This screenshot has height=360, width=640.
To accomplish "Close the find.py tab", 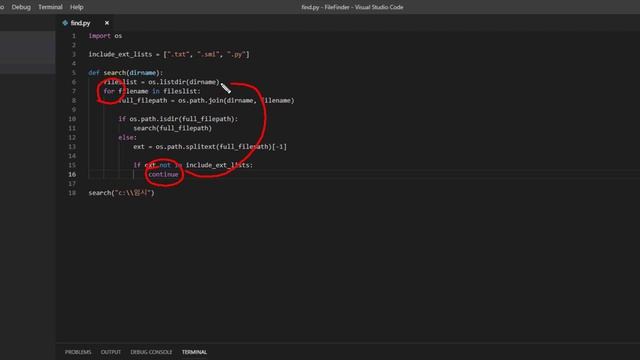I will pos(107,23).
